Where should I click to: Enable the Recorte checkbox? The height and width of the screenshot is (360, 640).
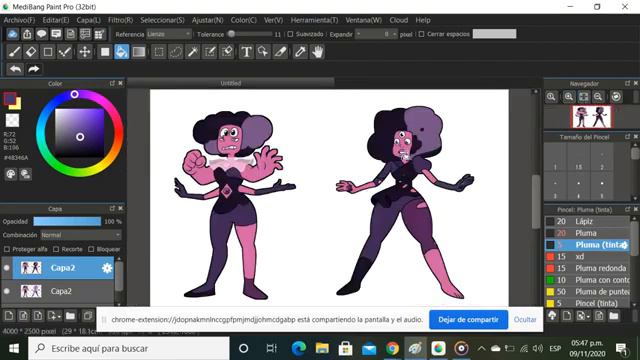(56, 249)
